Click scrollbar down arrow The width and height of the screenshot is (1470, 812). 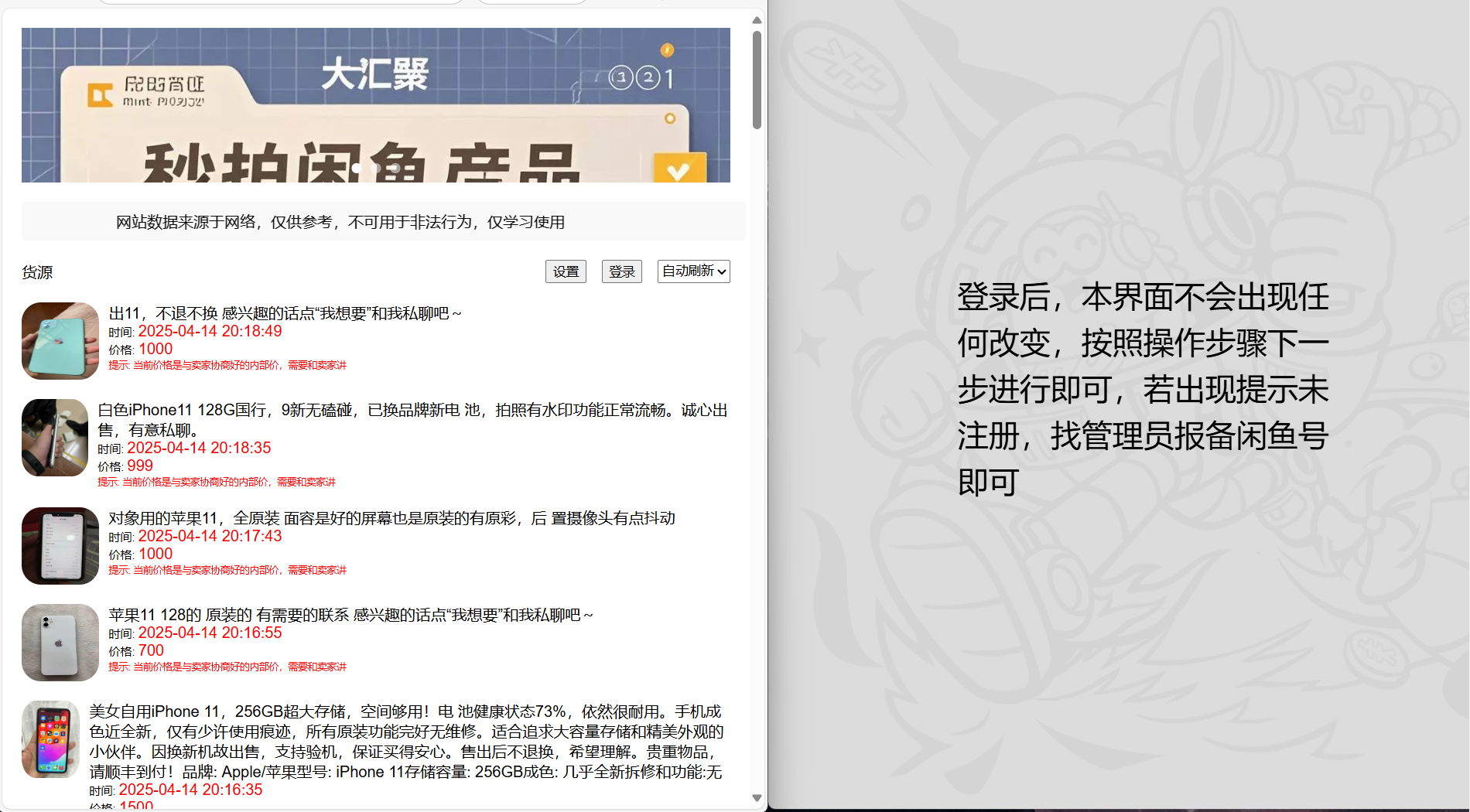coord(757,798)
